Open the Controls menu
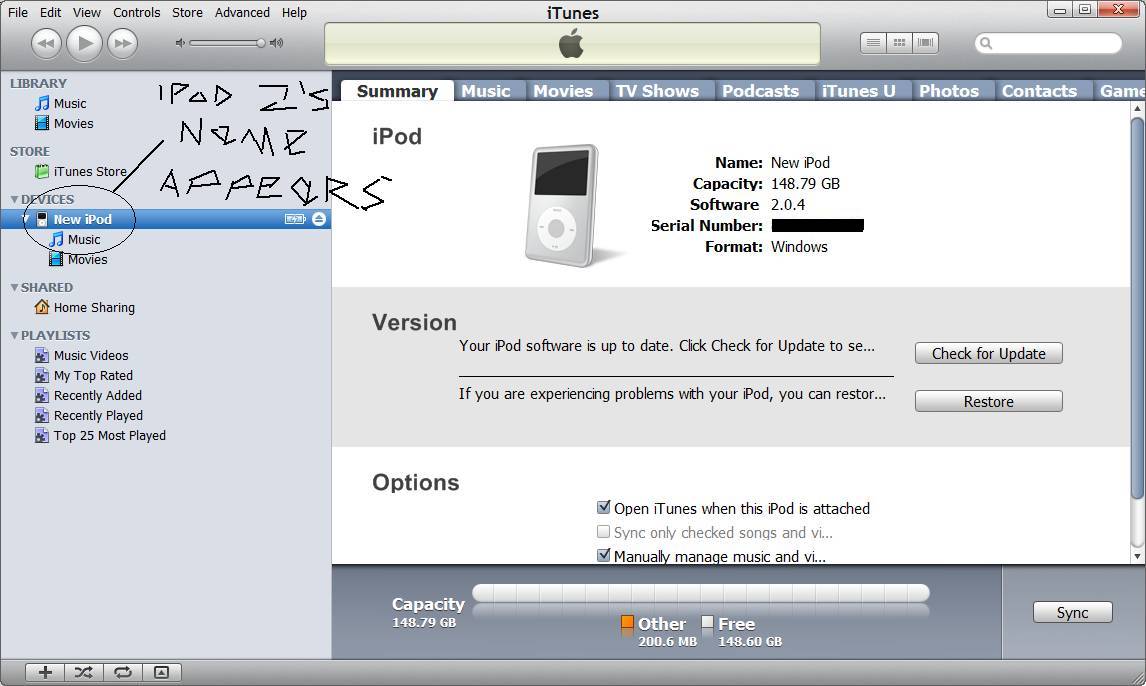This screenshot has height=686, width=1146. pos(137,12)
